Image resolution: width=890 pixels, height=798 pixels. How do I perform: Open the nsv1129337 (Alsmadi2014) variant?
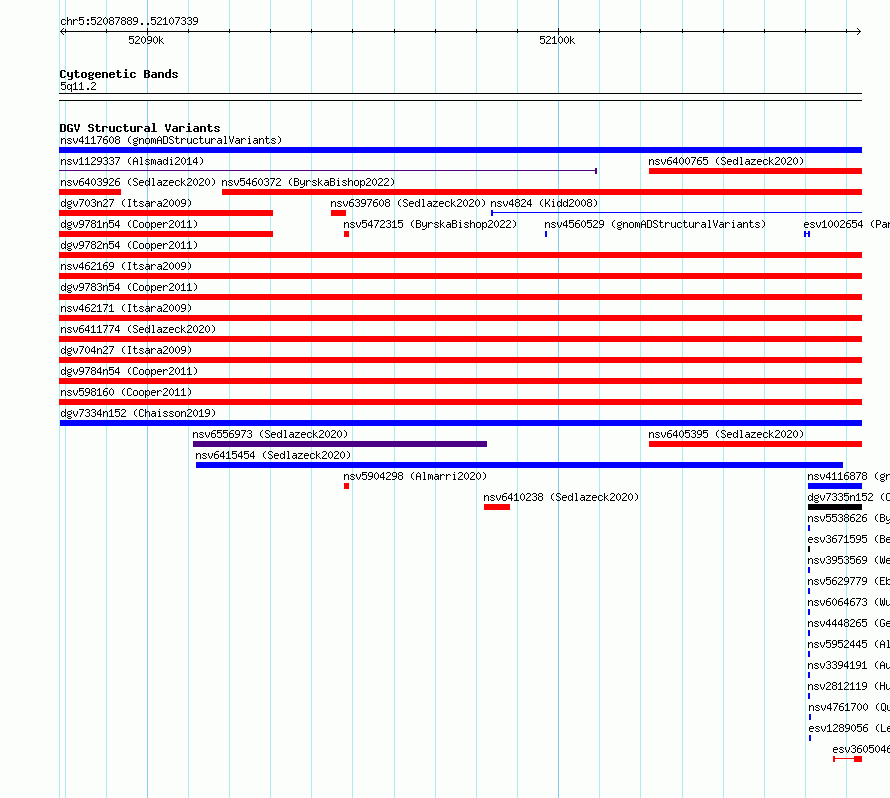pos(132,161)
